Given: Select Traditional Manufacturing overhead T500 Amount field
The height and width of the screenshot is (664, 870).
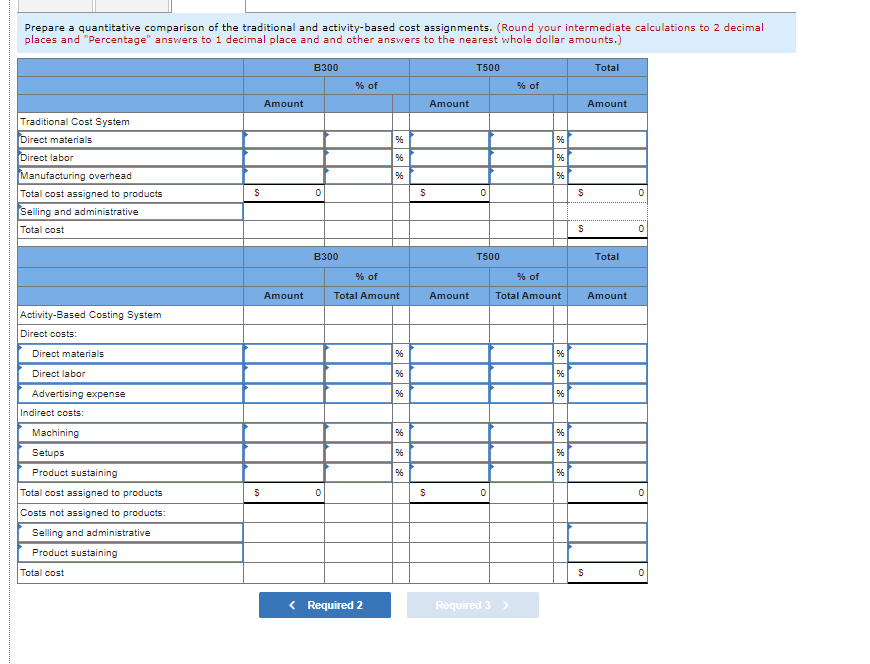Looking at the screenshot, I should [449, 176].
